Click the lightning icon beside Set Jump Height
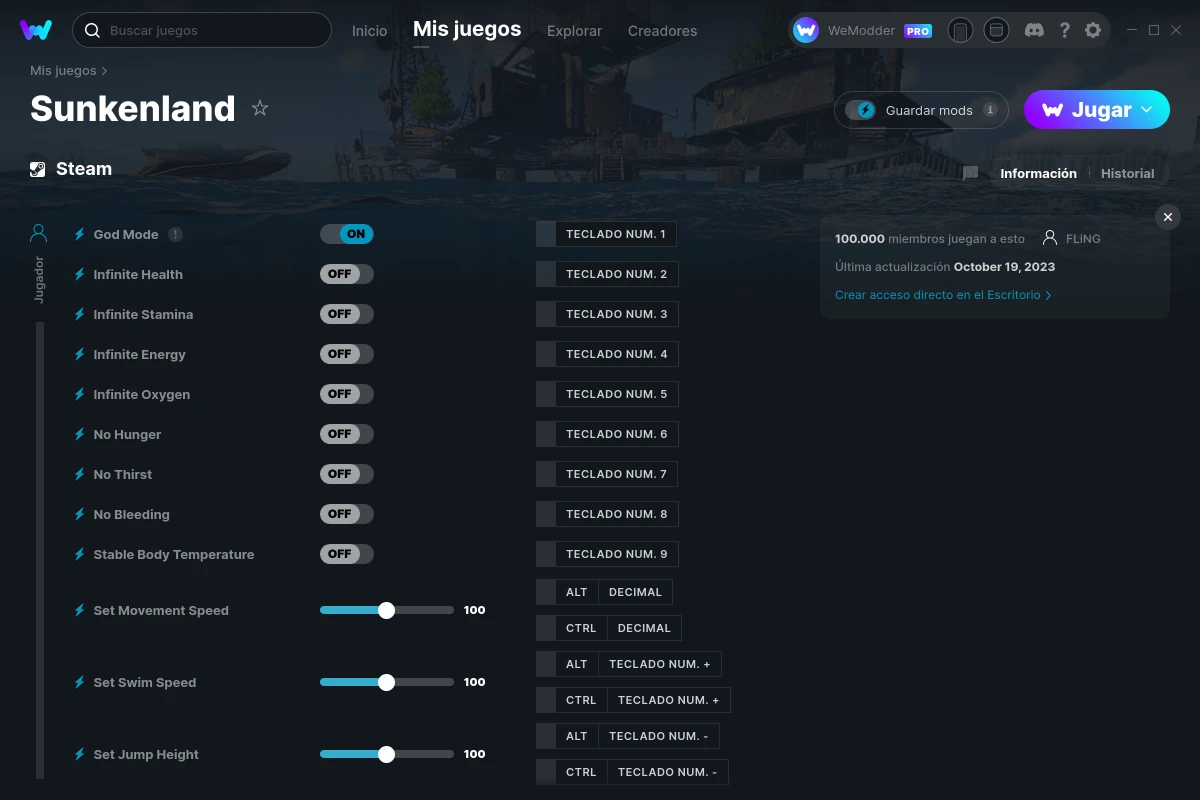This screenshot has width=1200, height=800. coord(80,754)
